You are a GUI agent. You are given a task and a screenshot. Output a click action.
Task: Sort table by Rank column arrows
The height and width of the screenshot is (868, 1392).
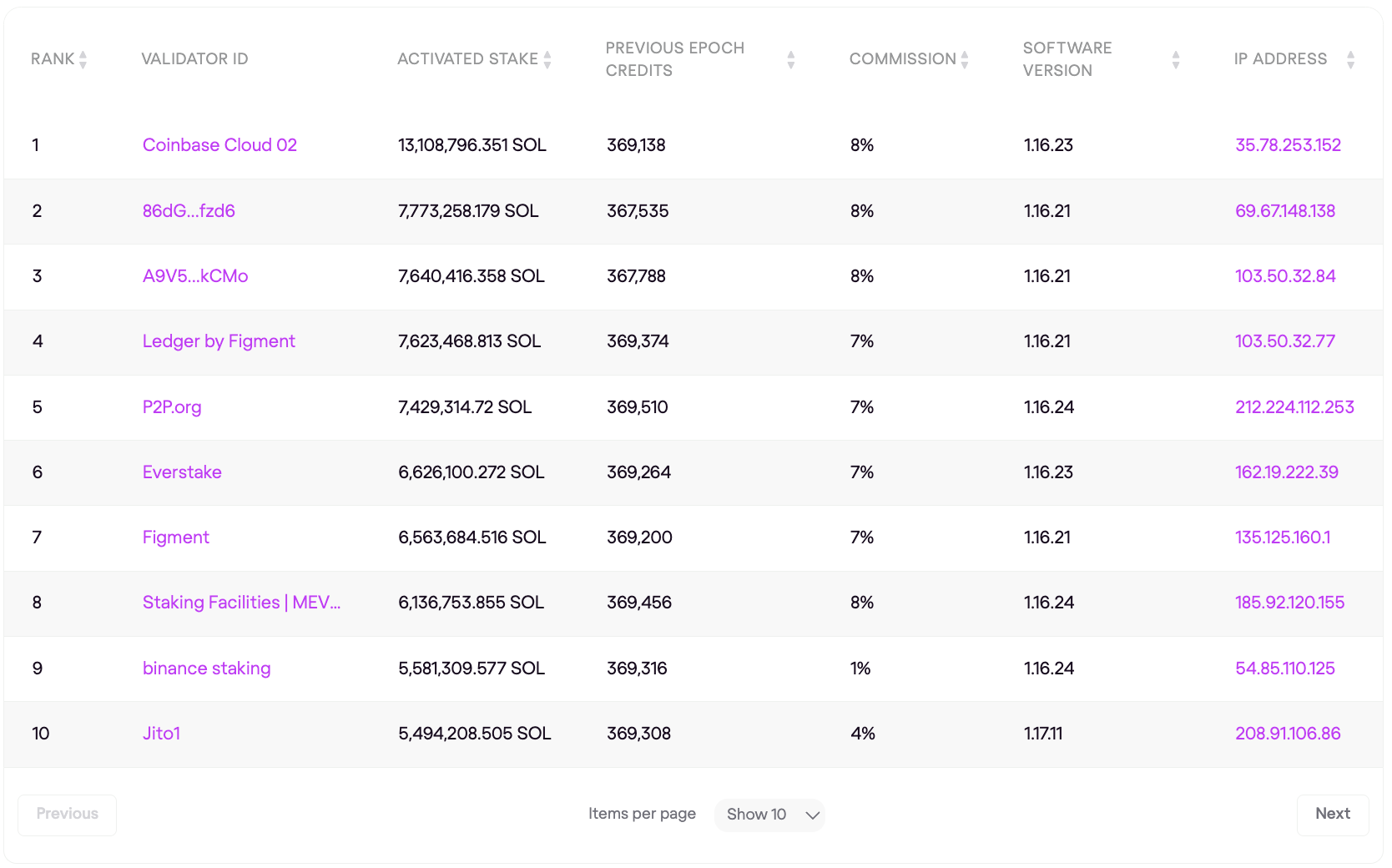click(83, 59)
